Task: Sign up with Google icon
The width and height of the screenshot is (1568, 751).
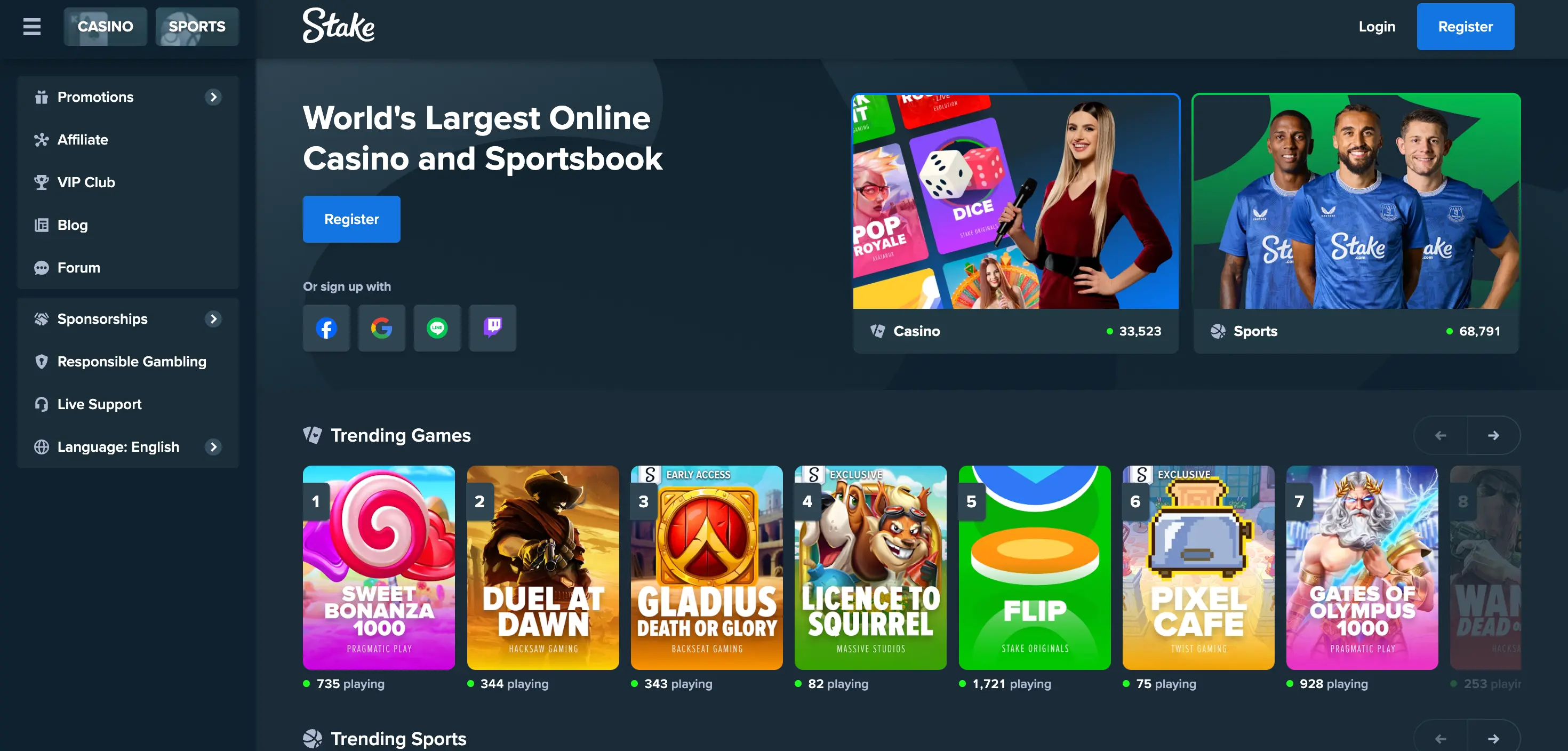Action: click(x=382, y=328)
